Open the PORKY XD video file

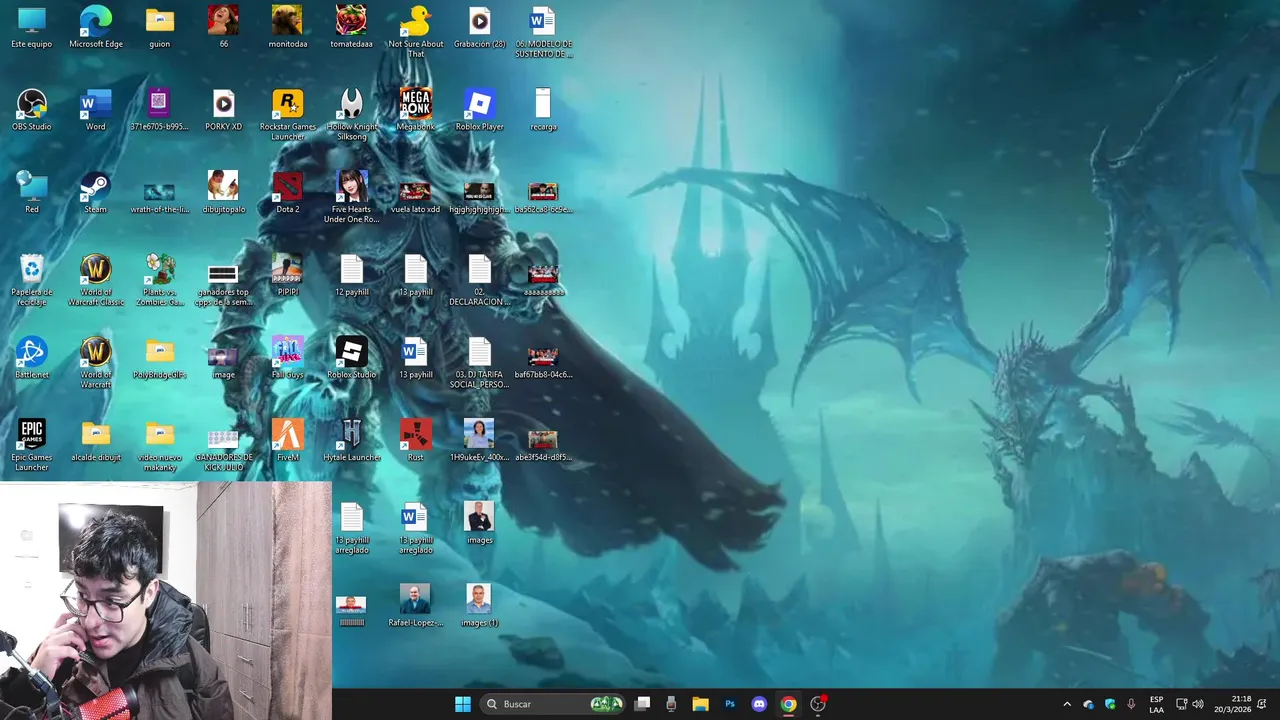click(x=223, y=110)
